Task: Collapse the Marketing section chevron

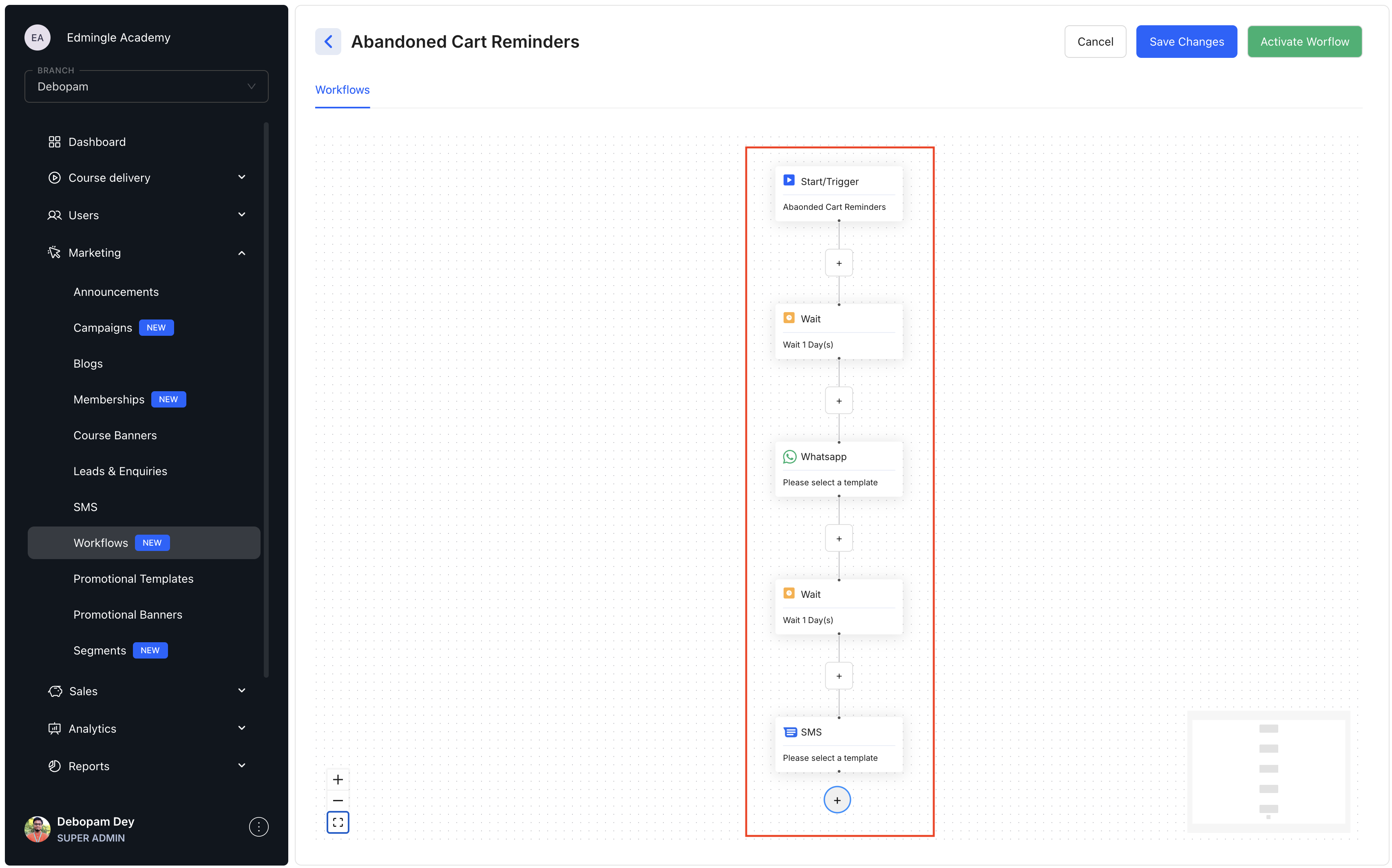Action: click(x=242, y=253)
